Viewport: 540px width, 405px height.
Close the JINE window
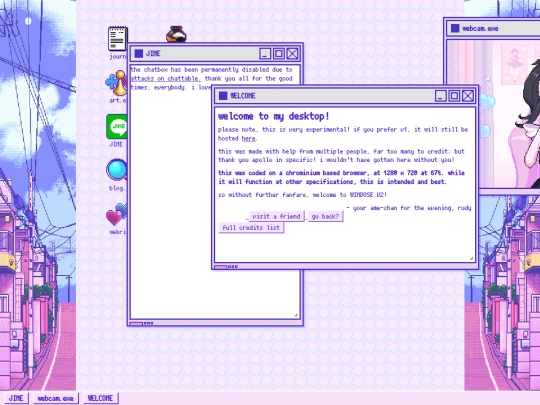coord(292,53)
